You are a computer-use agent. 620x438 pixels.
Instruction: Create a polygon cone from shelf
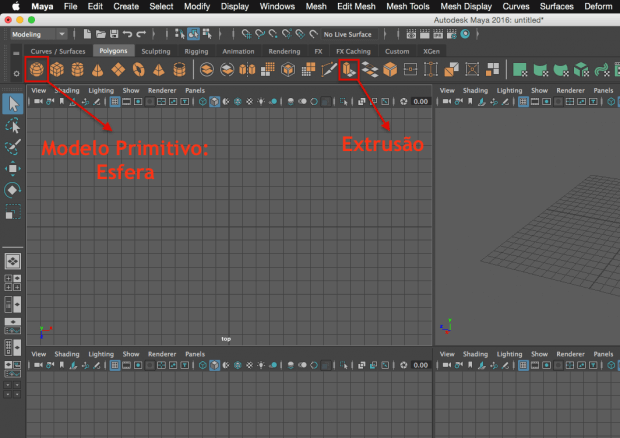pyautogui.click(x=97, y=70)
